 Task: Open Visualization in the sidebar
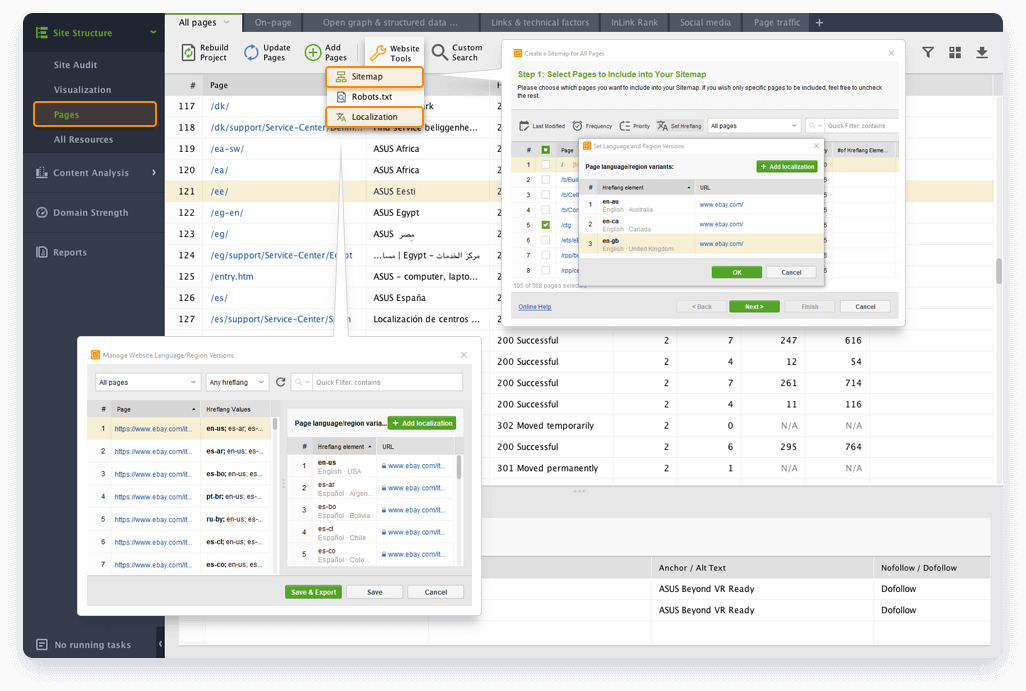pos(82,90)
